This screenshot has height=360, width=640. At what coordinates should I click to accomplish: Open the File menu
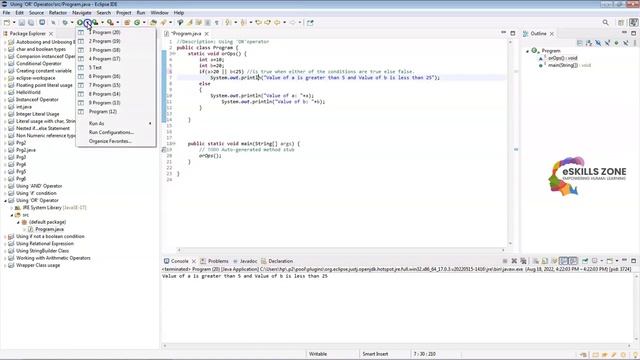[7, 13]
